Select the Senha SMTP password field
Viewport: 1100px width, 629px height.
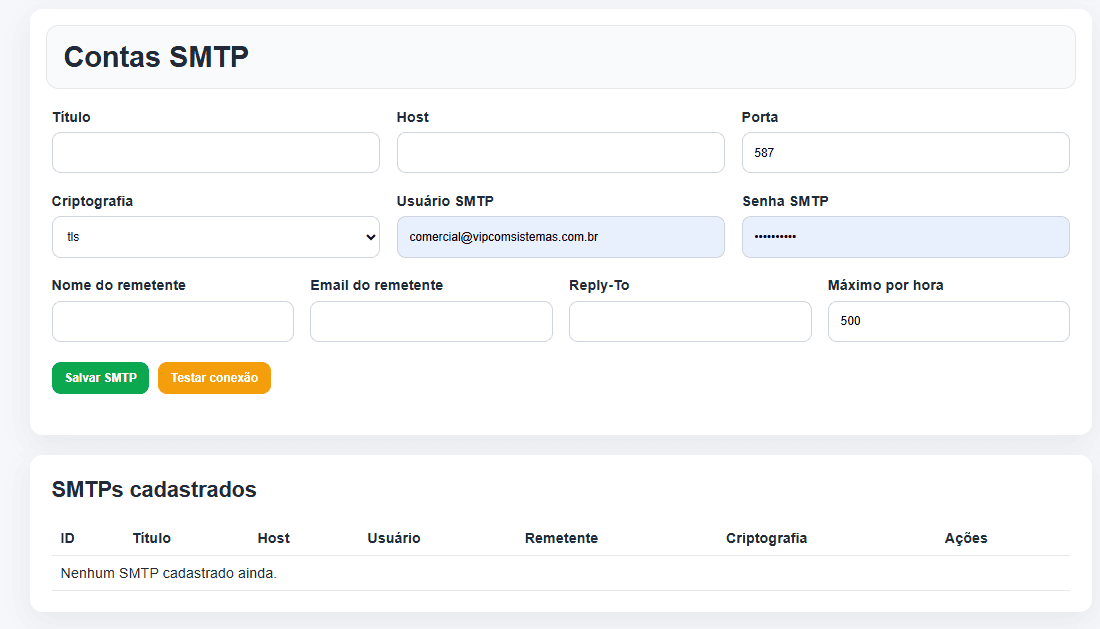[x=905, y=237]
